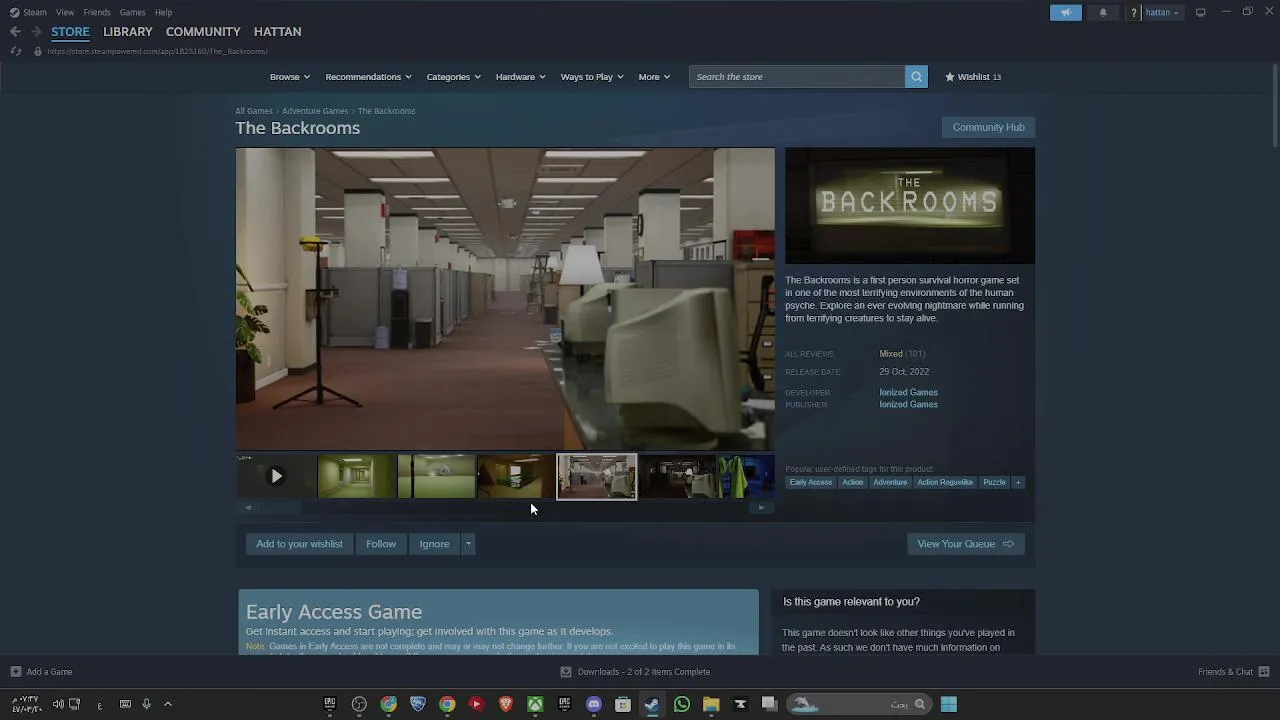The image size is (1280, 720).
Task: Open the hattan account dropdown
Action: 1162,12
